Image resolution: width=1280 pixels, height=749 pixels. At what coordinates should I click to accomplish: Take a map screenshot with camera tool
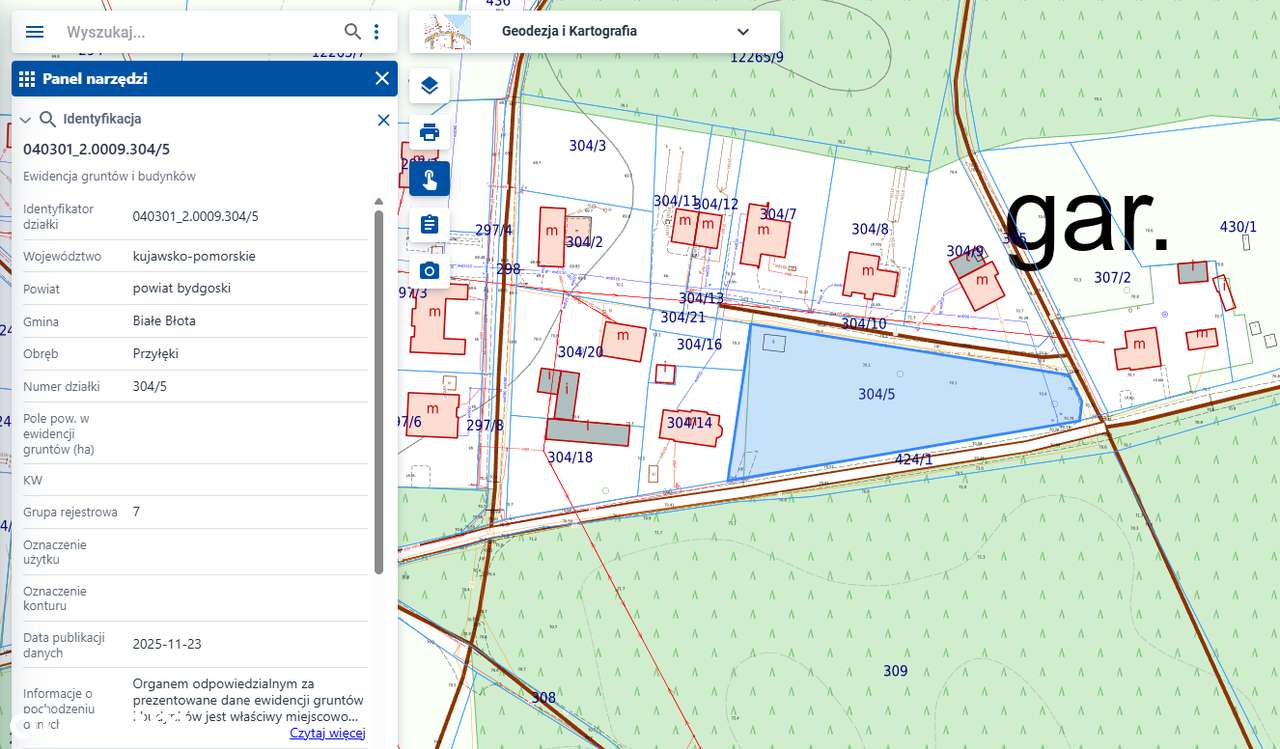click(429, 270)
